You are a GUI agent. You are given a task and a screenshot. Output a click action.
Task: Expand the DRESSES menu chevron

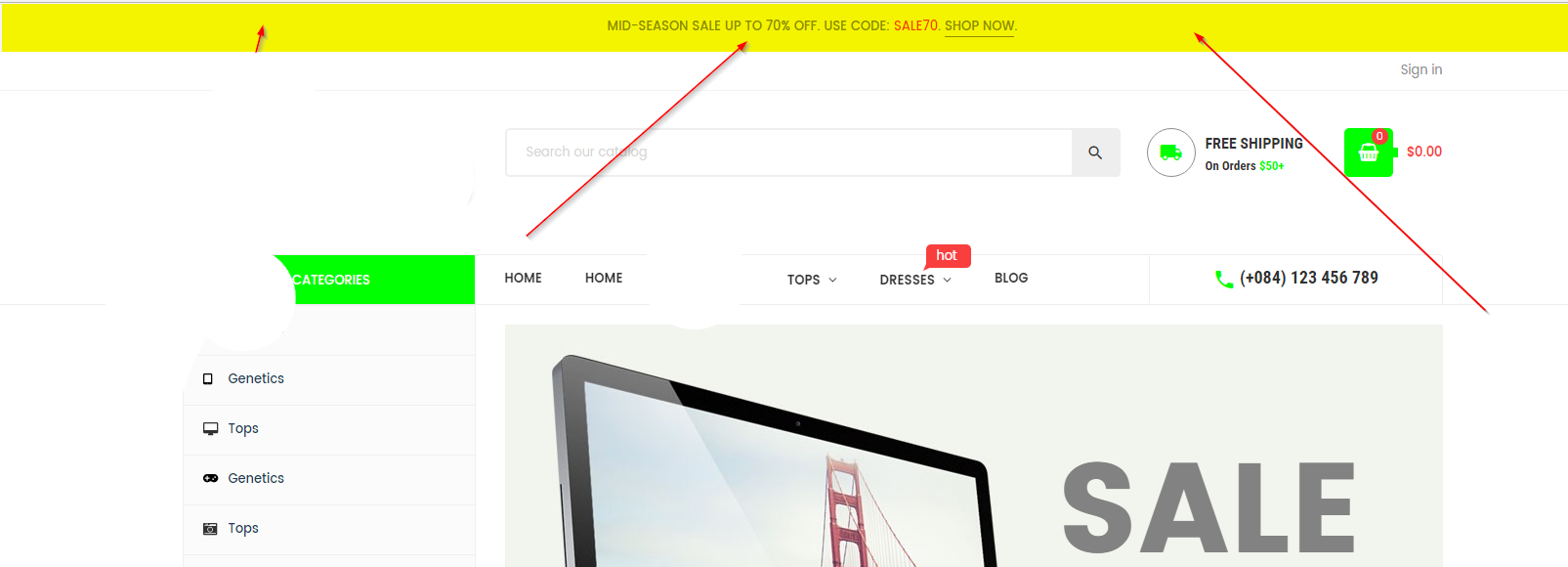click(947, 280)
